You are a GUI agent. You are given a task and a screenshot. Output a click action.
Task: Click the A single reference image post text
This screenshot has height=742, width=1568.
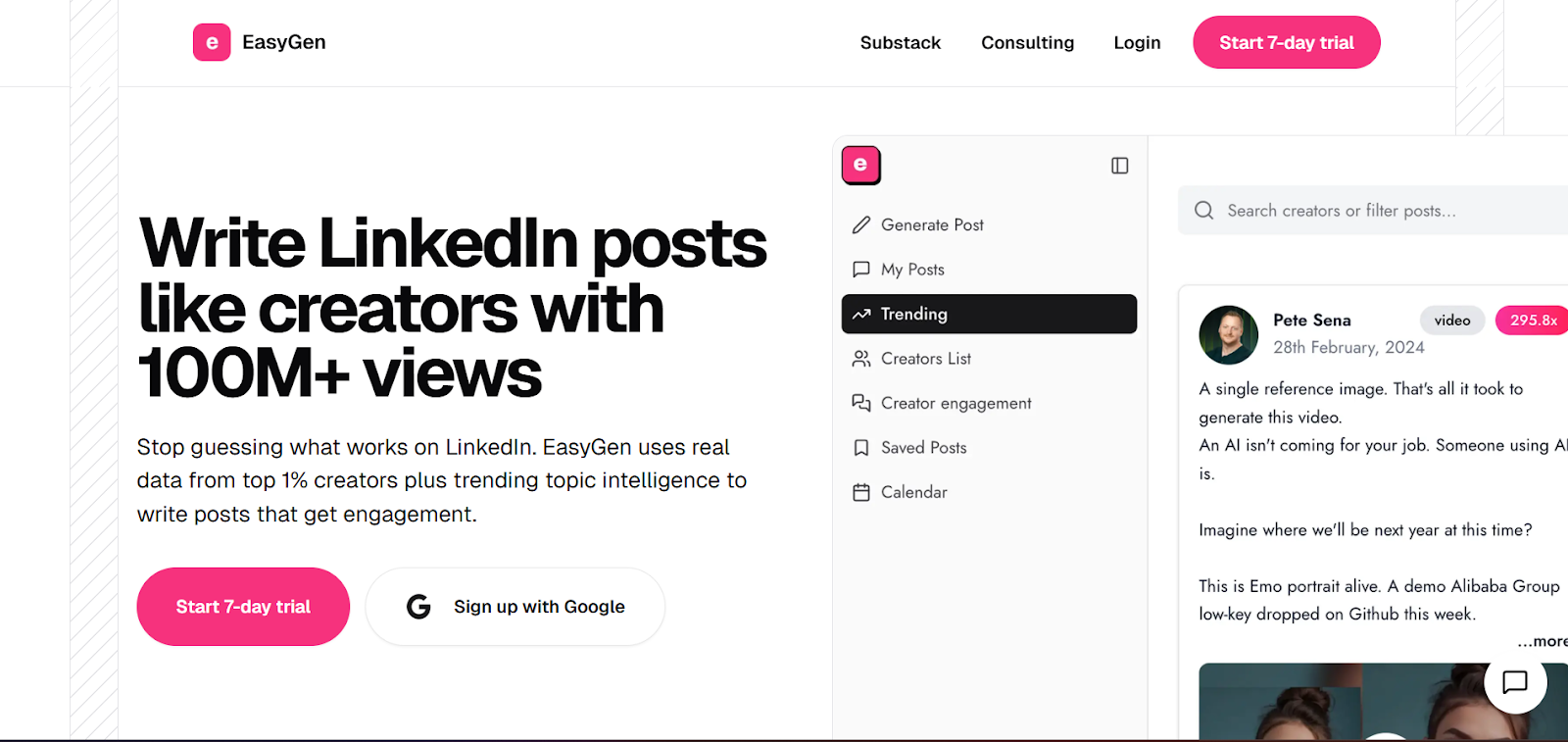[1361, 403]
